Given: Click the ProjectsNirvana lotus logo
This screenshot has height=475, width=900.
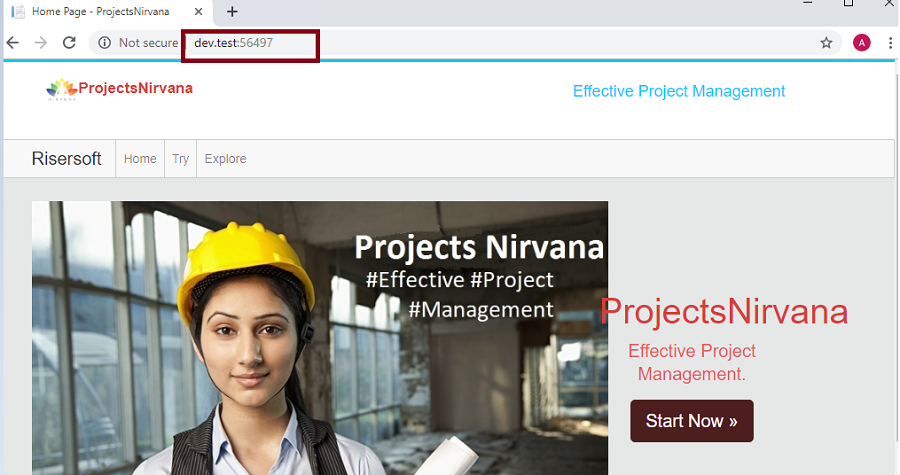Looking at the screenshot, I should [62, 89].
